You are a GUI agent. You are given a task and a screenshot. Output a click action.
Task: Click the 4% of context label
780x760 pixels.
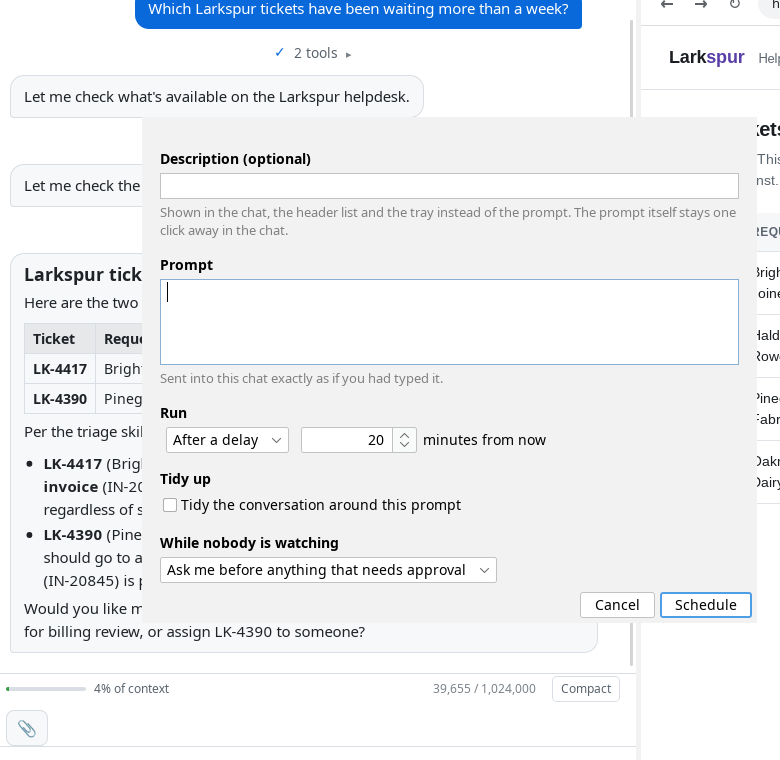[x=131, y=689]
